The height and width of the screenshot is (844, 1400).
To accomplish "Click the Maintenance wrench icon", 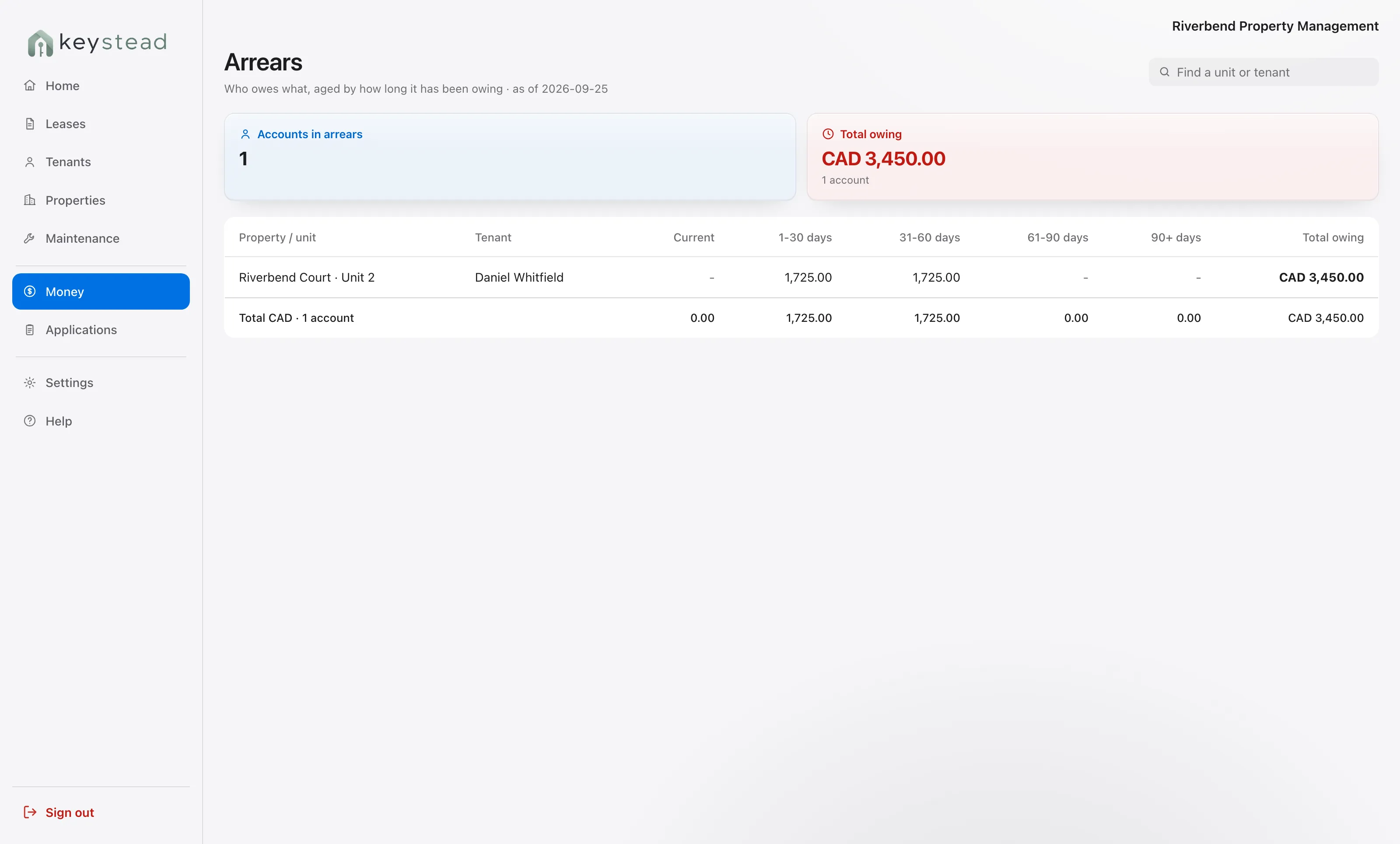I will (x=30, y=238).
